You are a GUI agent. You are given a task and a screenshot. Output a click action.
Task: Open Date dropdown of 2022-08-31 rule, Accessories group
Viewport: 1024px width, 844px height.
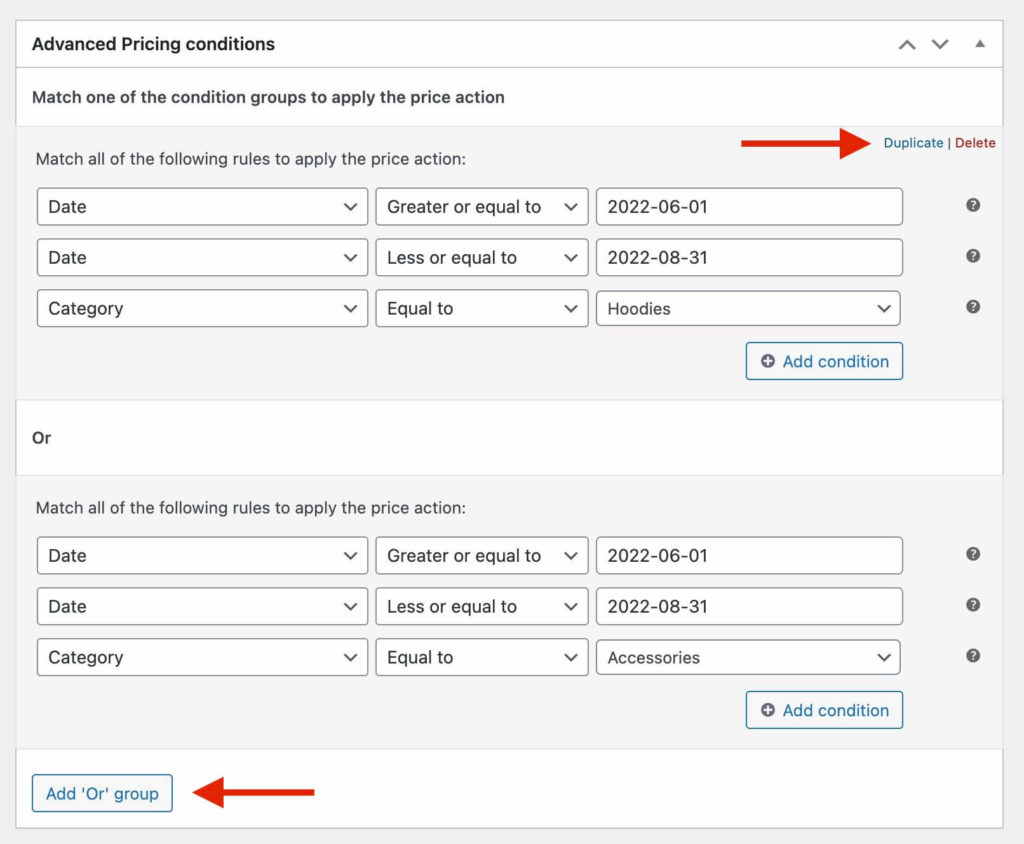(x=202, y=606)
